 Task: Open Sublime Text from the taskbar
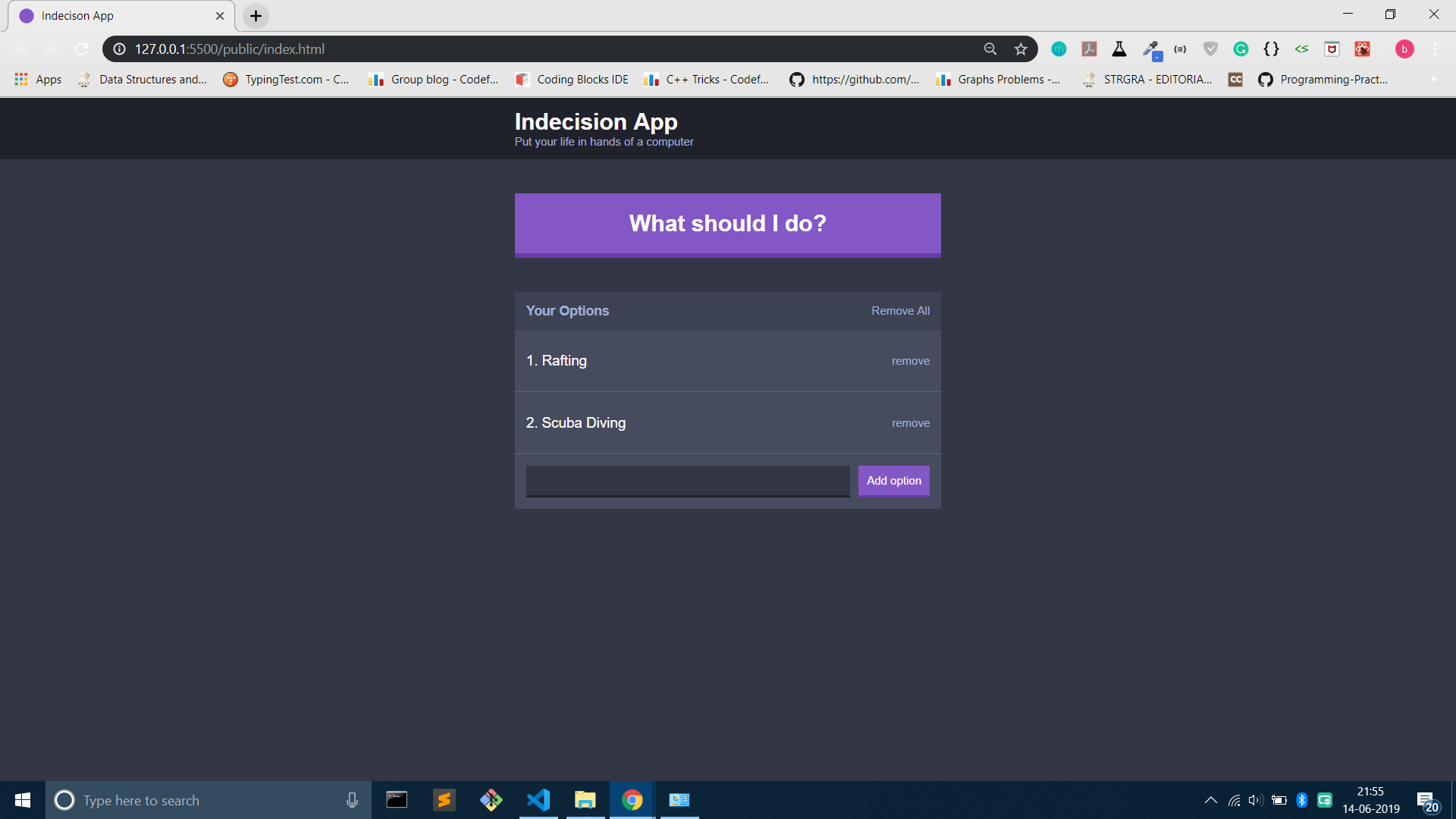click(x=444, y=800)
